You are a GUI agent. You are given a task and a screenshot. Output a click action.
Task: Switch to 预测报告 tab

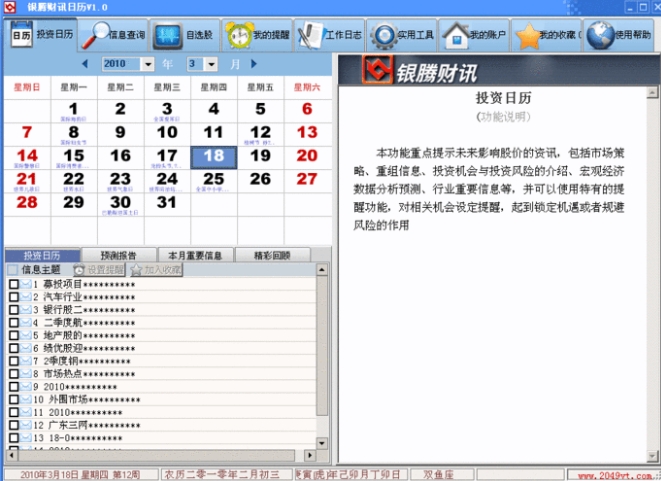118,255
